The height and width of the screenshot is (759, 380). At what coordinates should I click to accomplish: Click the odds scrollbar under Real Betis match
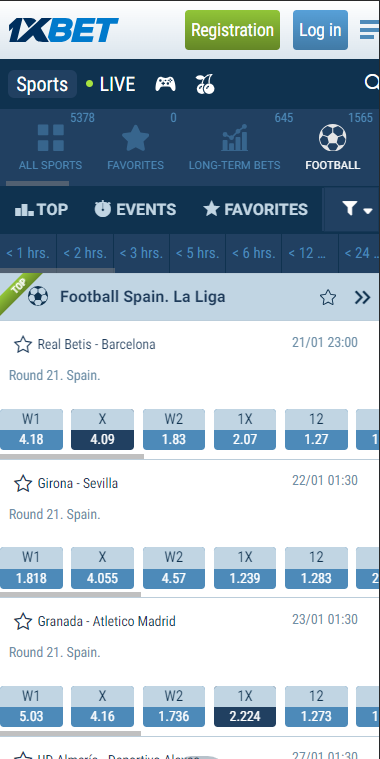(72, 456)
